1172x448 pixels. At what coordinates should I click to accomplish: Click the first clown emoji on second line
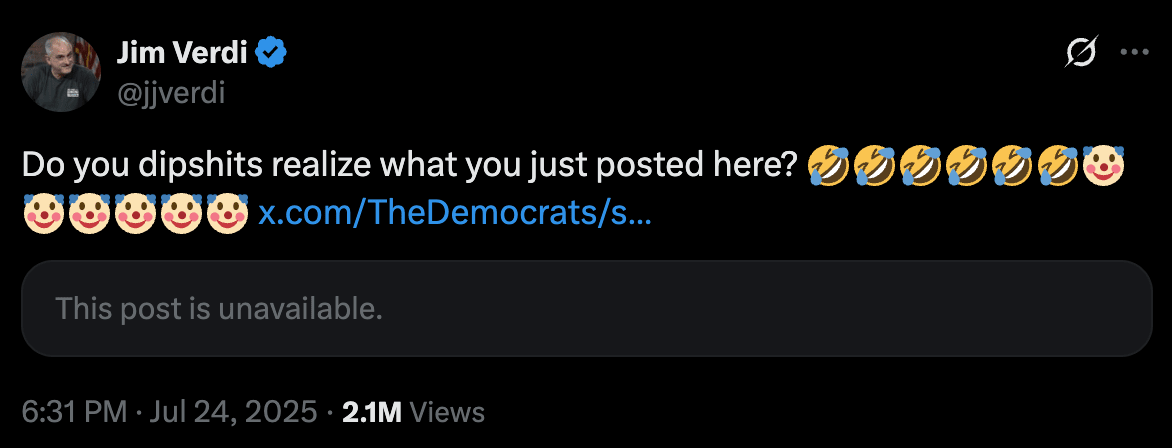(44, 213)
